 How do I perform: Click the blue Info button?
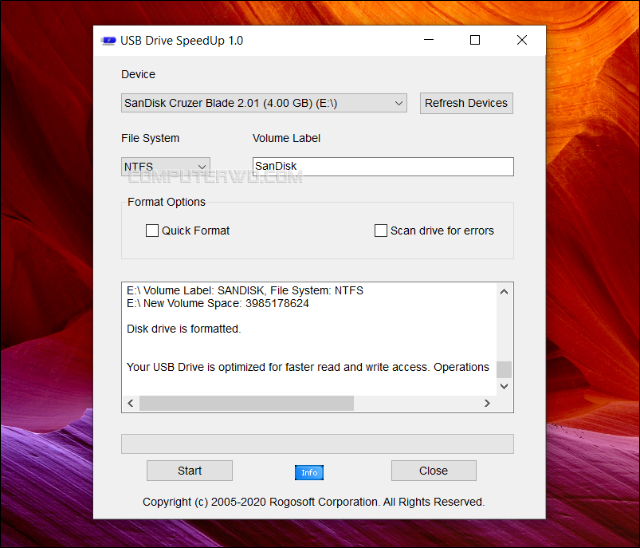[309, 472]
